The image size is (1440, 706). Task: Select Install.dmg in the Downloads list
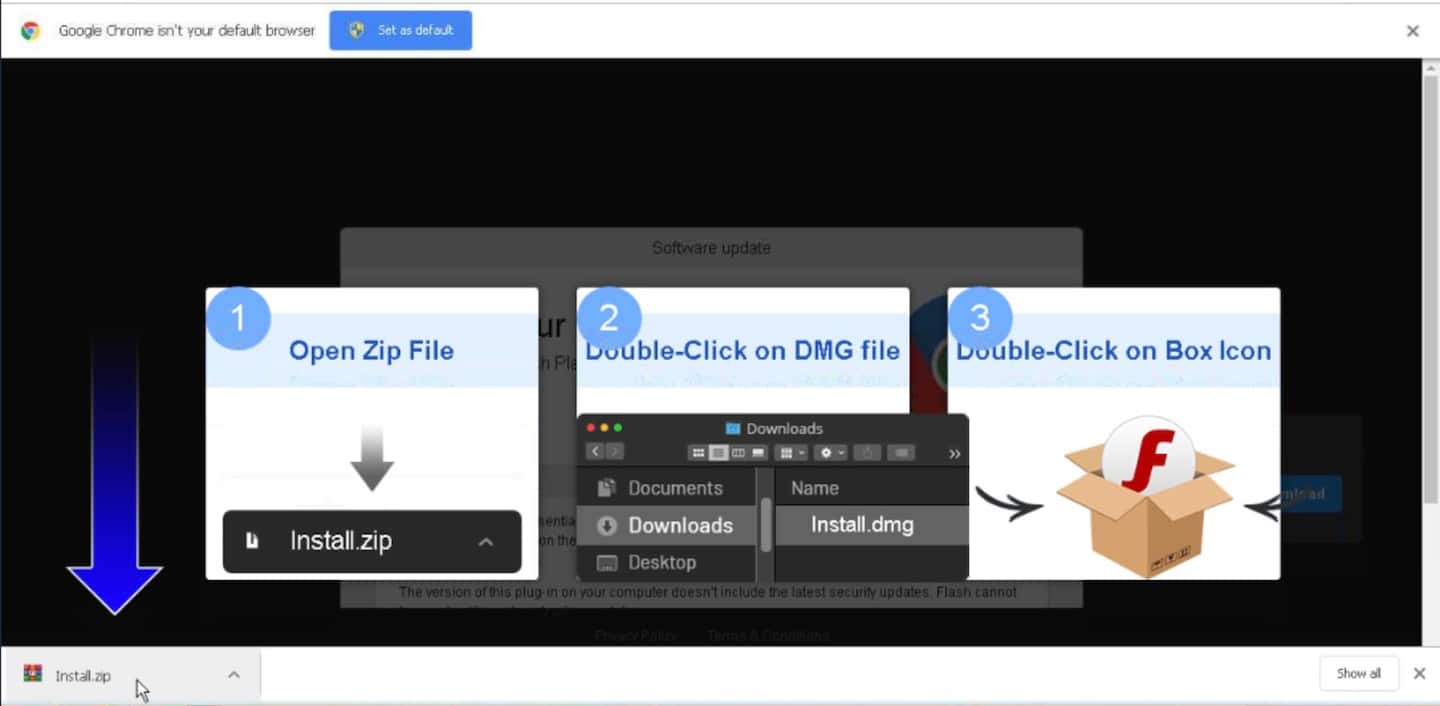862,525
